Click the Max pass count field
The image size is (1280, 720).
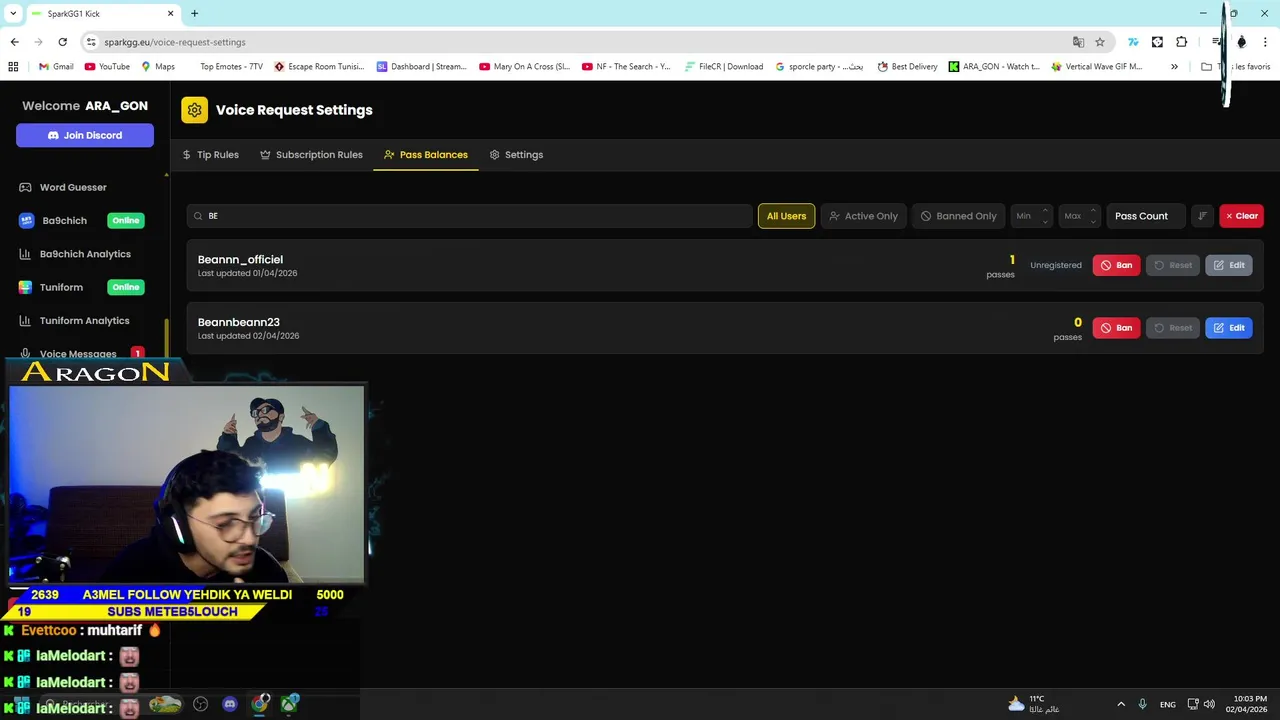point(1080,216)
